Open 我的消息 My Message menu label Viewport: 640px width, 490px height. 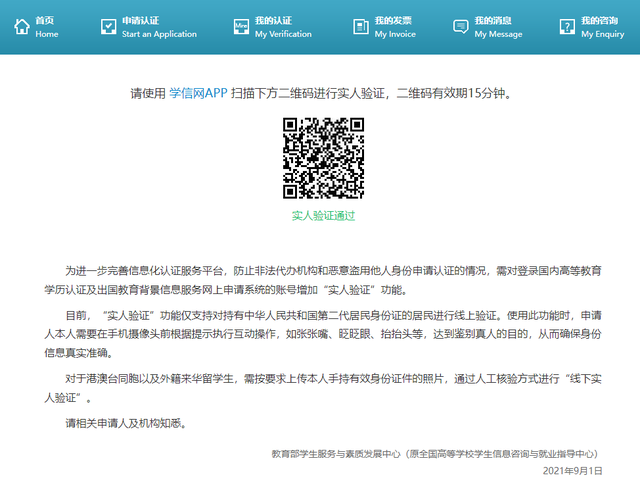pyautogui.click(x=498, y=27)
